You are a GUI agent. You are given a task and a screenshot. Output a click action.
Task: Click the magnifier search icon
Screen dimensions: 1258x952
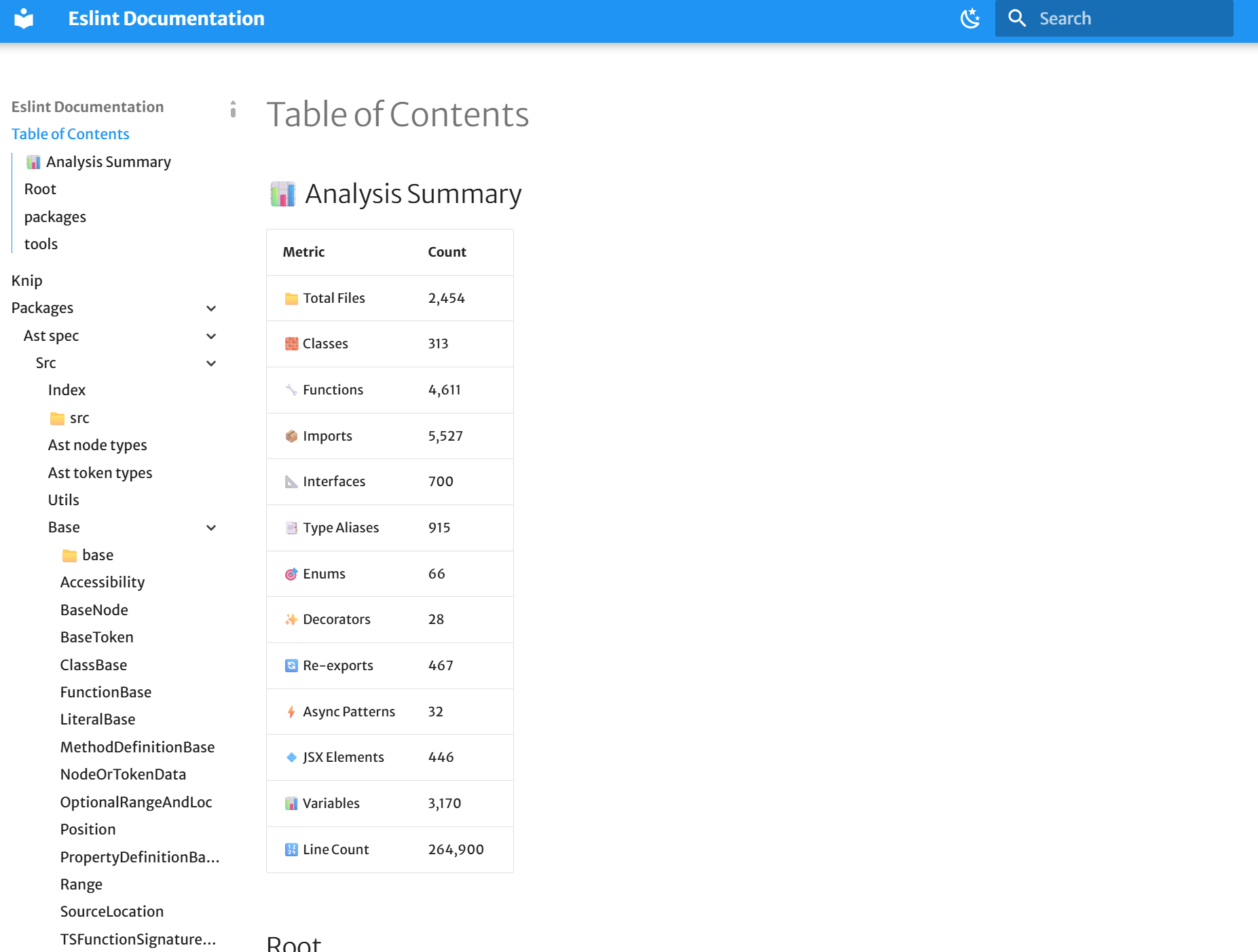(1017, 18)
